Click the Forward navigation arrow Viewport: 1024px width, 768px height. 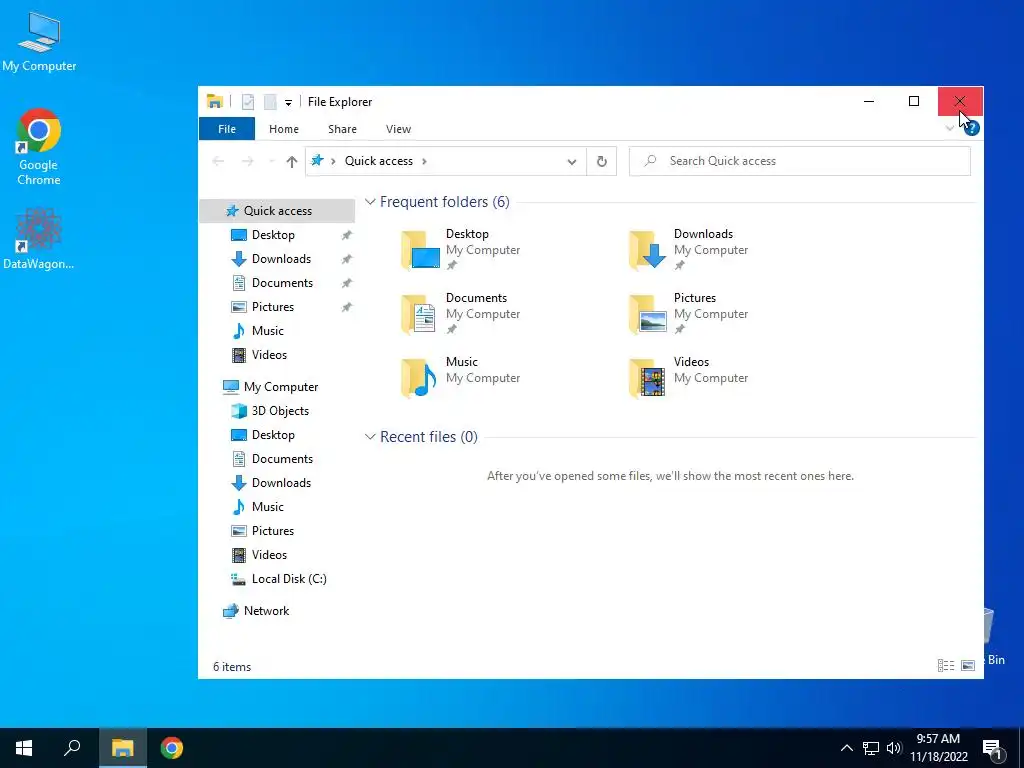[248, 161]
